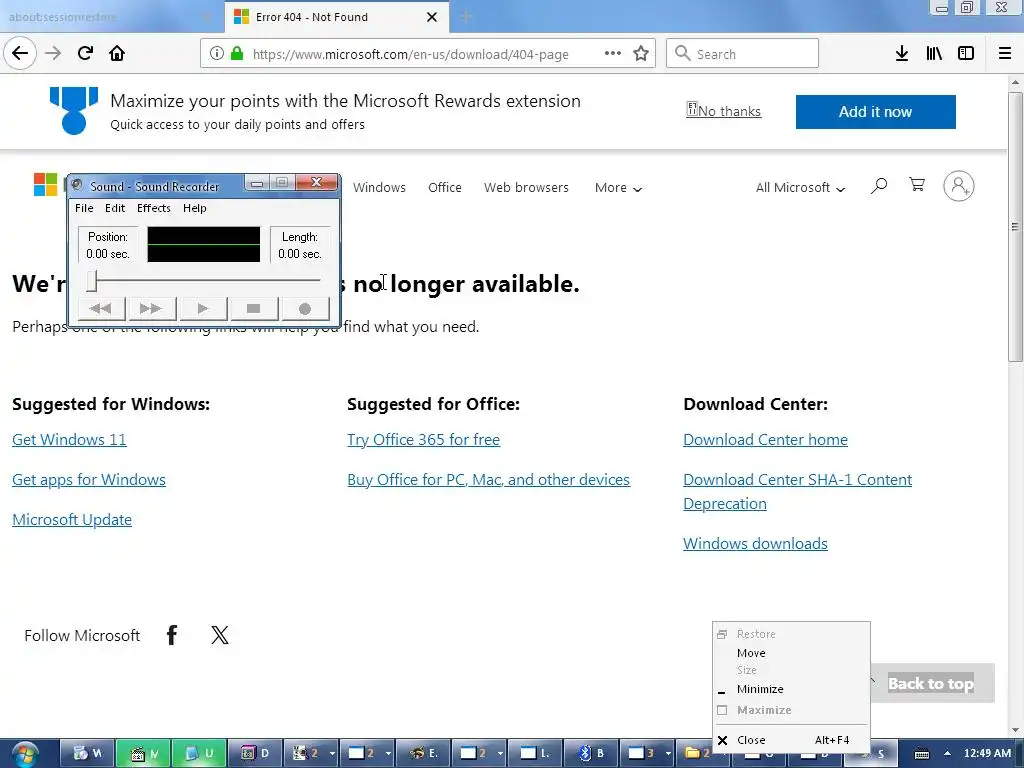Open the browser home page icon
1024x768 pixels.
117,54
